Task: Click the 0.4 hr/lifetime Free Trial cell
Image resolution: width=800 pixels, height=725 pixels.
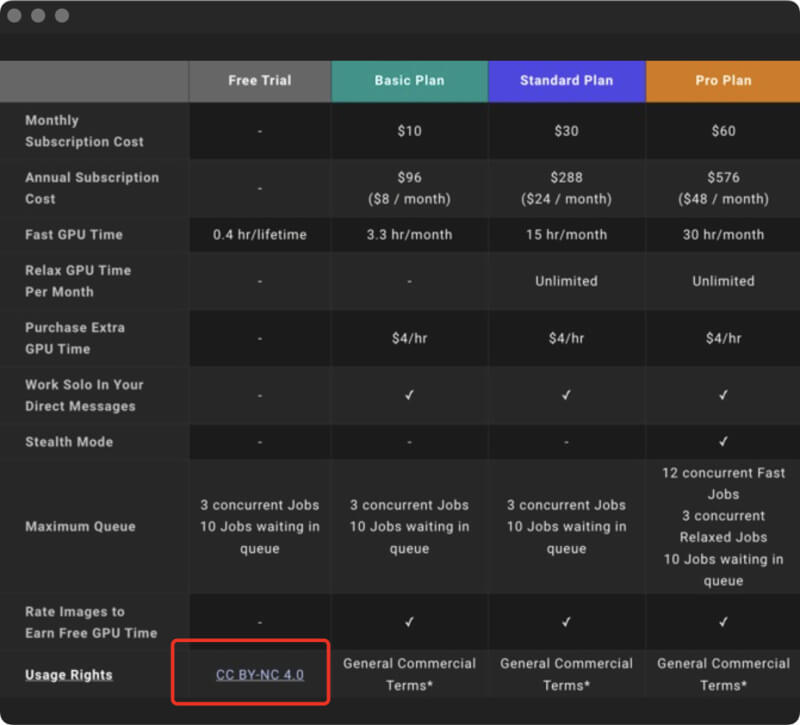Action: coord(259,235)
